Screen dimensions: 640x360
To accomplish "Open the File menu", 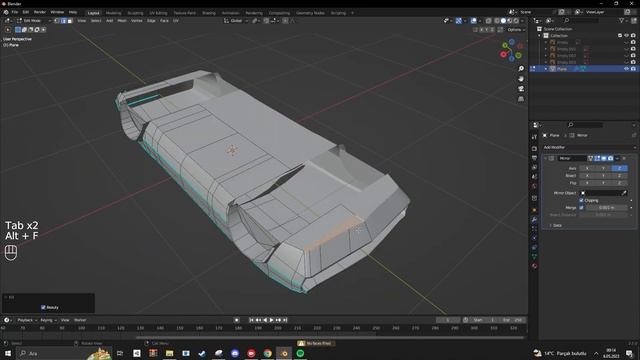I will 15,12.
